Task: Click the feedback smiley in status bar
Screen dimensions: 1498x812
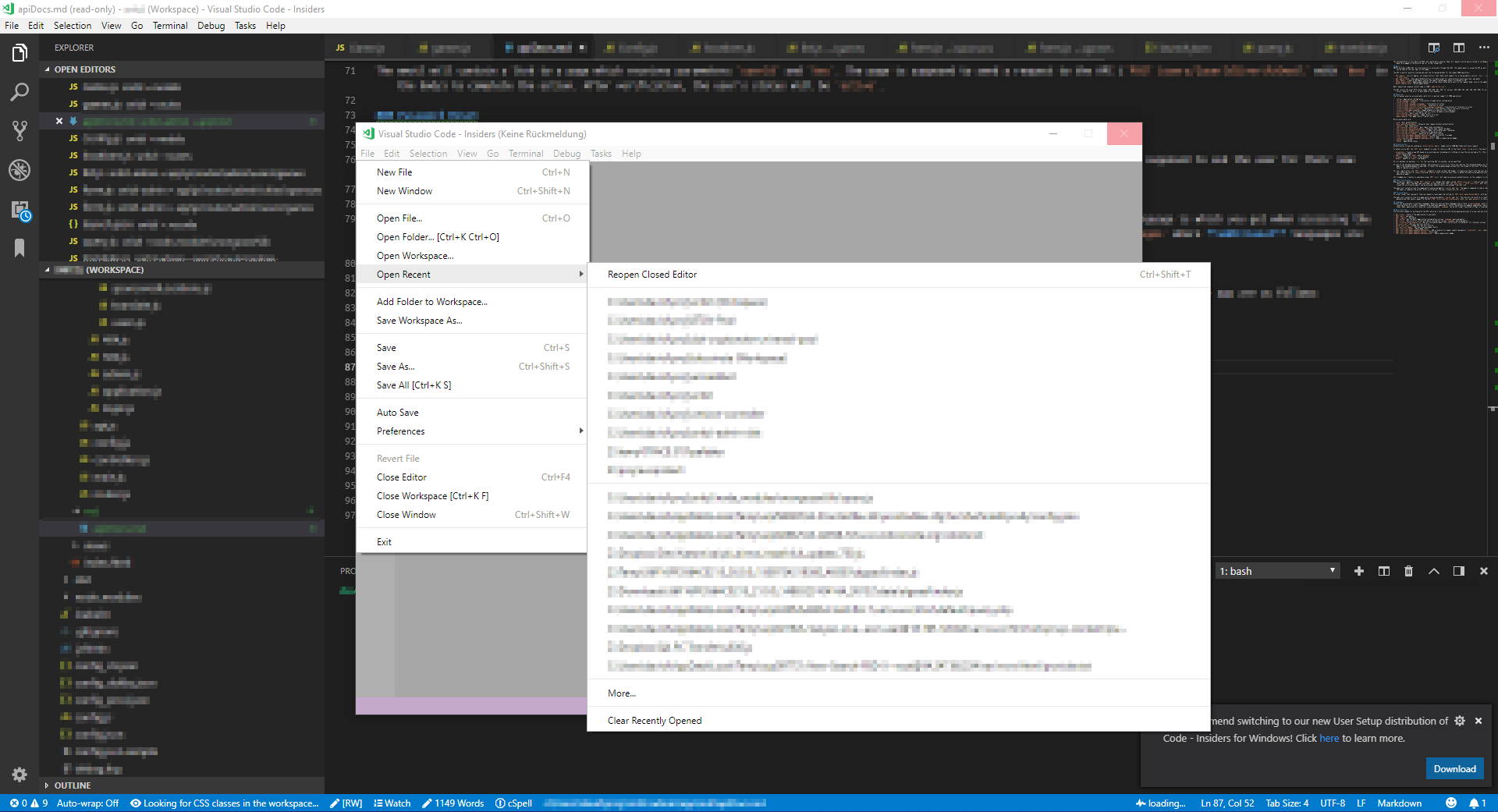Action: [x=1451, y=803]
